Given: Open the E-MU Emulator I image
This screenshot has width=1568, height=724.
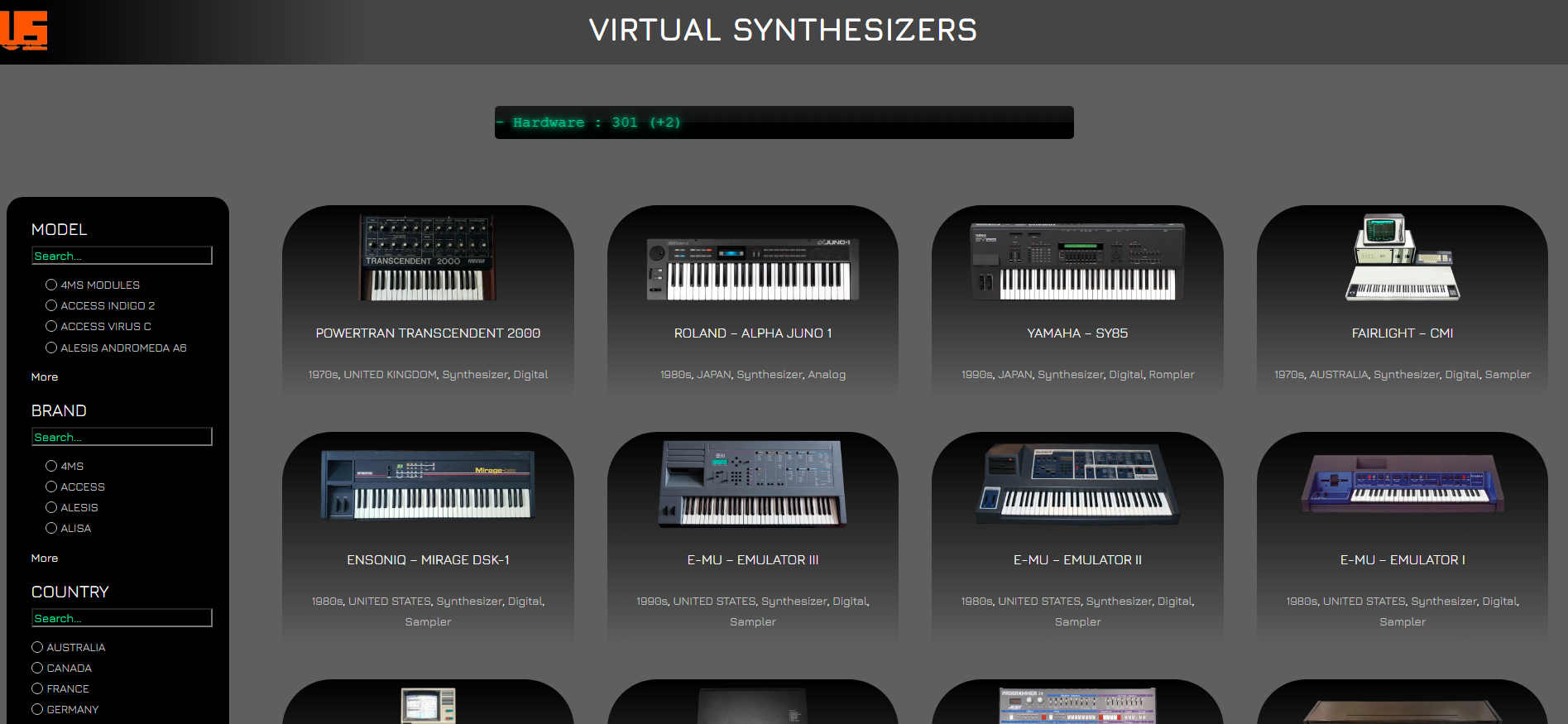Looking at the screenshot, I should pos(1403,484).
